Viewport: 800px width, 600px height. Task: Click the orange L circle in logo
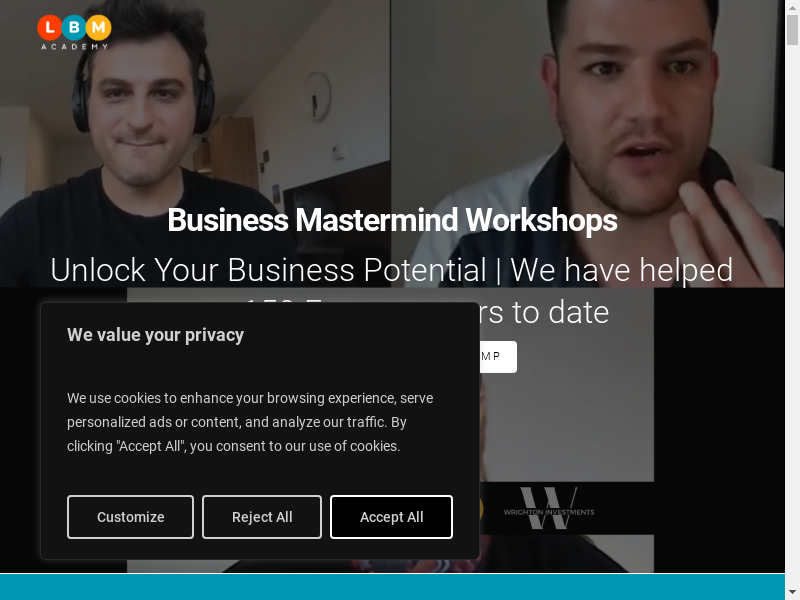(x=49, y=28)
